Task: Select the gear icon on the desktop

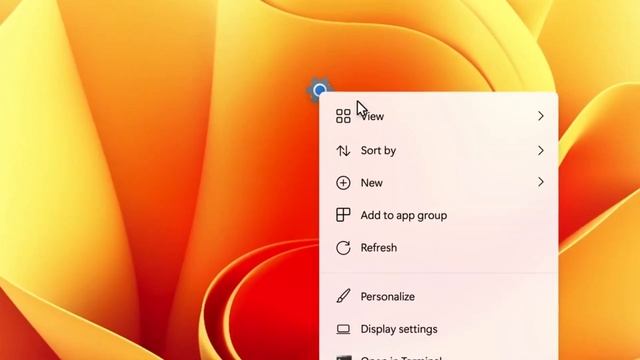Action: pos(319,89)
